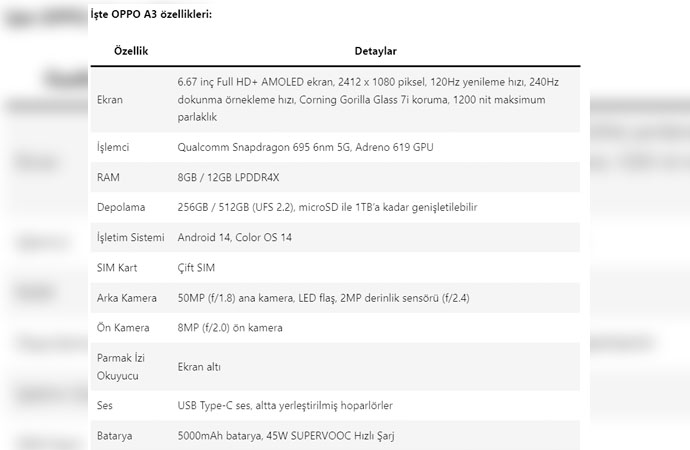Click the 5000mAh batarya details

pos(286,436)
